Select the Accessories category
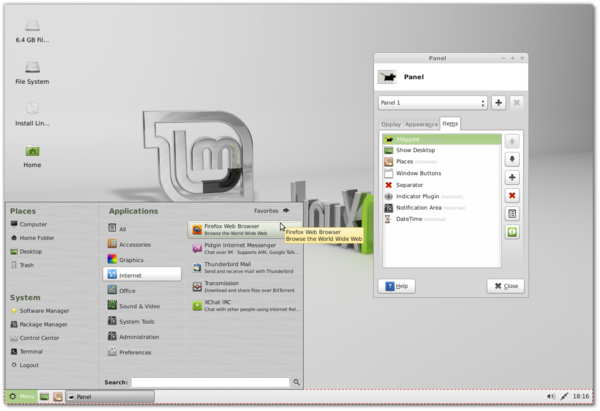Image resolution: width=600 pixels, height=411 pixels. 142,244
